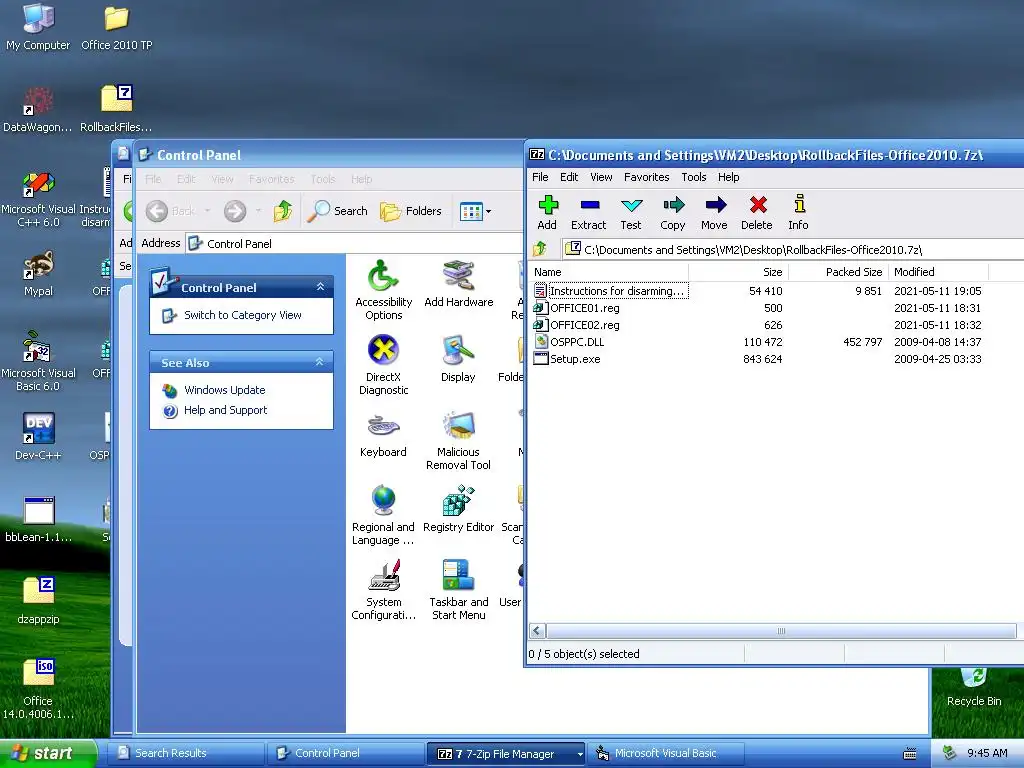This screenshot has width=1024, height=768.
Task: Select the dzappzip desktop icon
Action: click(38, 601)
